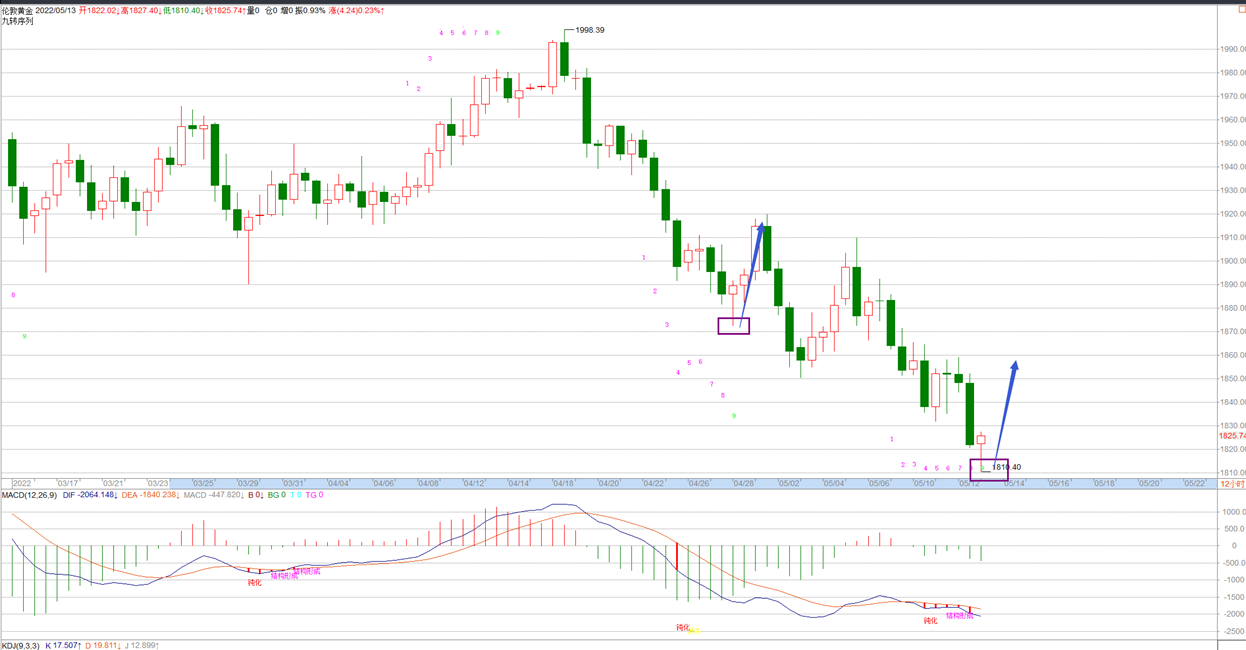Select the blue arrow drawn after 04/28
Viewport: 1246px width, 650px height.
[x=752, y=273]
